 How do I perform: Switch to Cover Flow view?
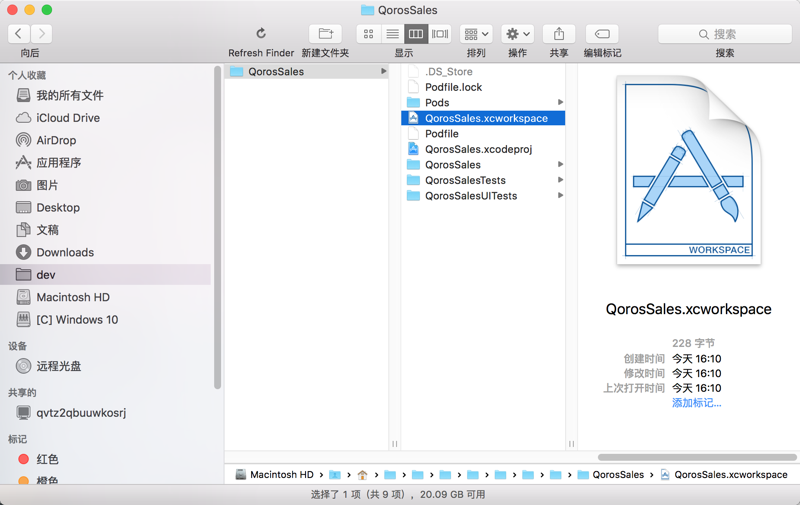coord(440,34)
